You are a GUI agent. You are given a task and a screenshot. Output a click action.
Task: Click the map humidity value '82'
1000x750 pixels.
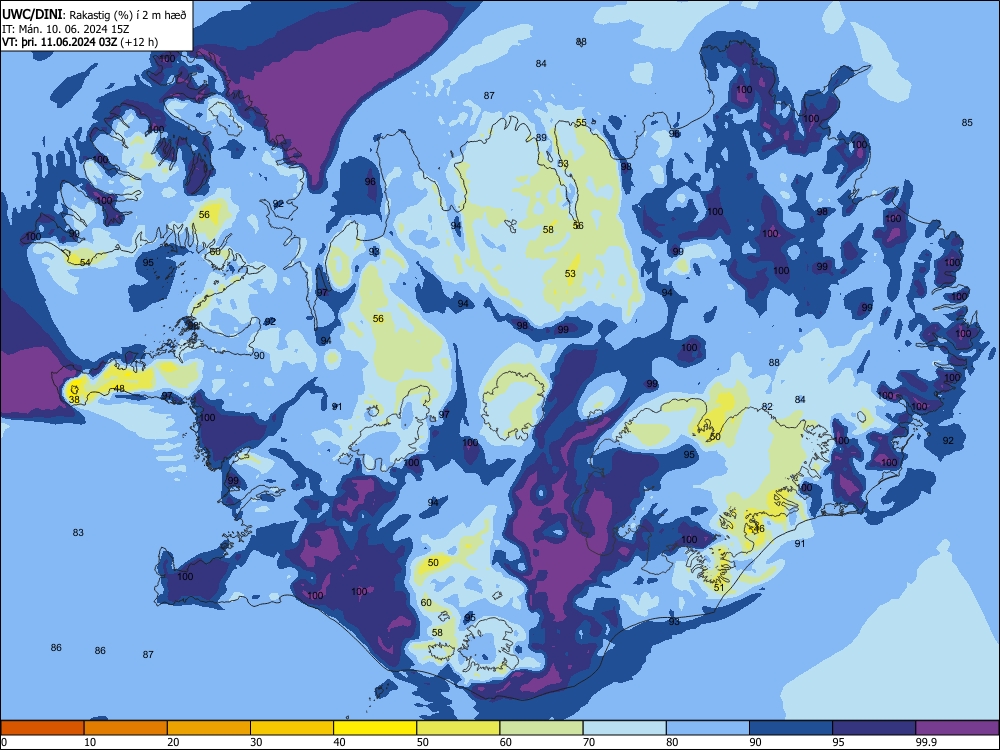(x=767, y=407)
